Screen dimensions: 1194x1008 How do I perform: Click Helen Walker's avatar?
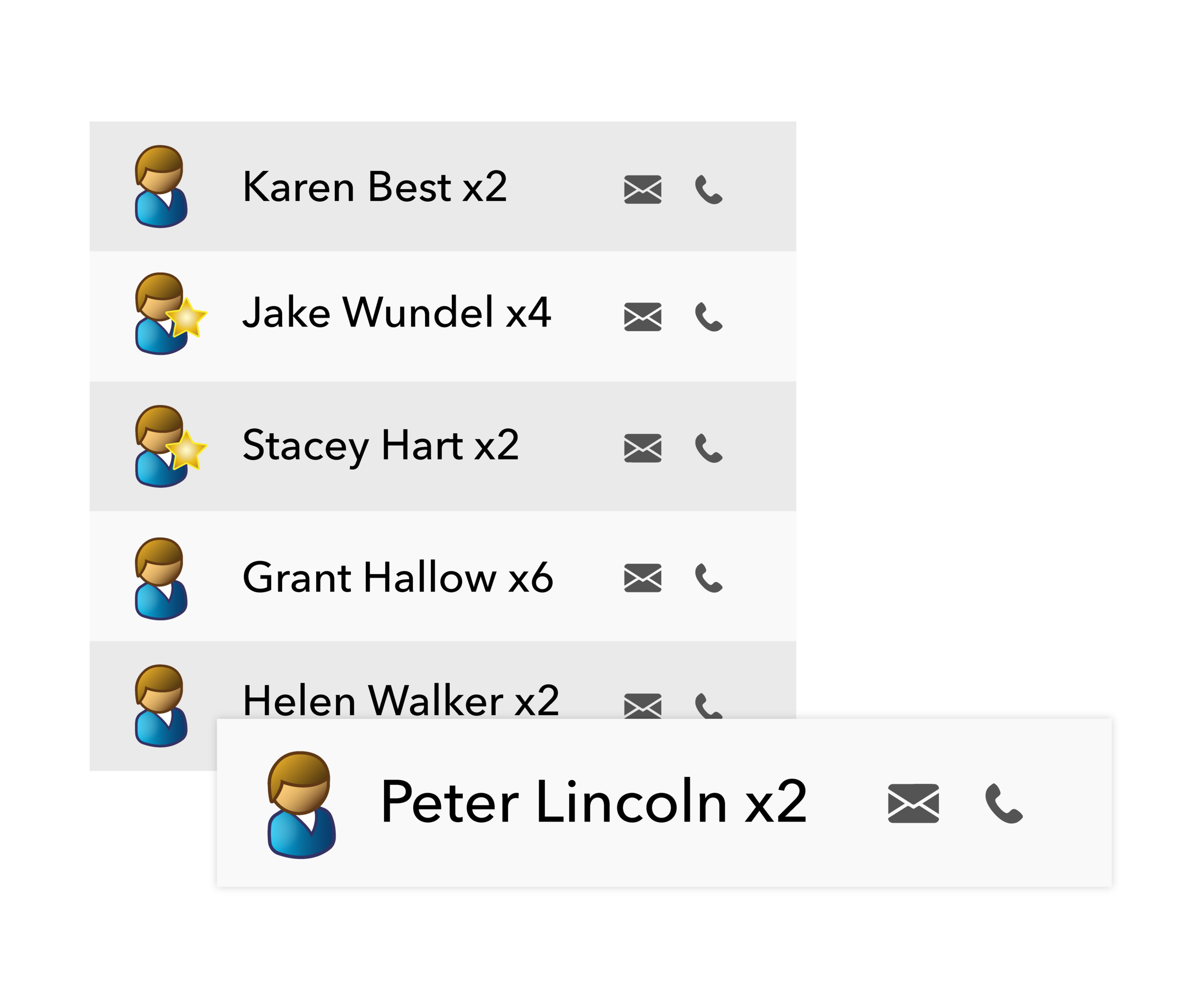(x=161, y=706)
